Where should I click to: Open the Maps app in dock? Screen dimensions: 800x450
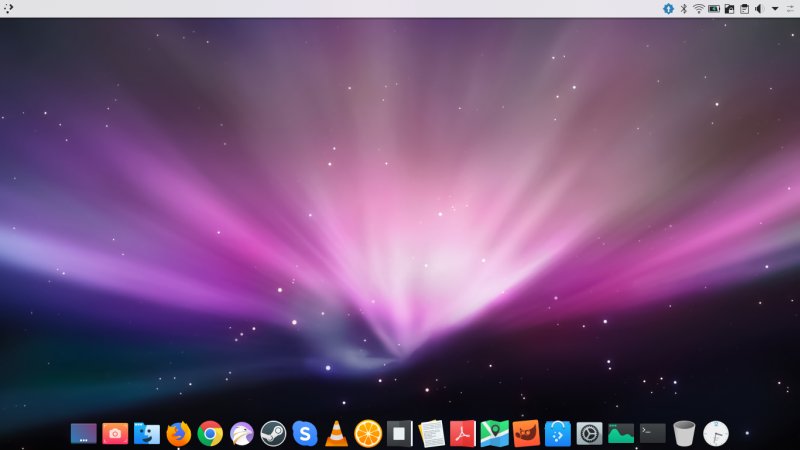pos(494,433)
